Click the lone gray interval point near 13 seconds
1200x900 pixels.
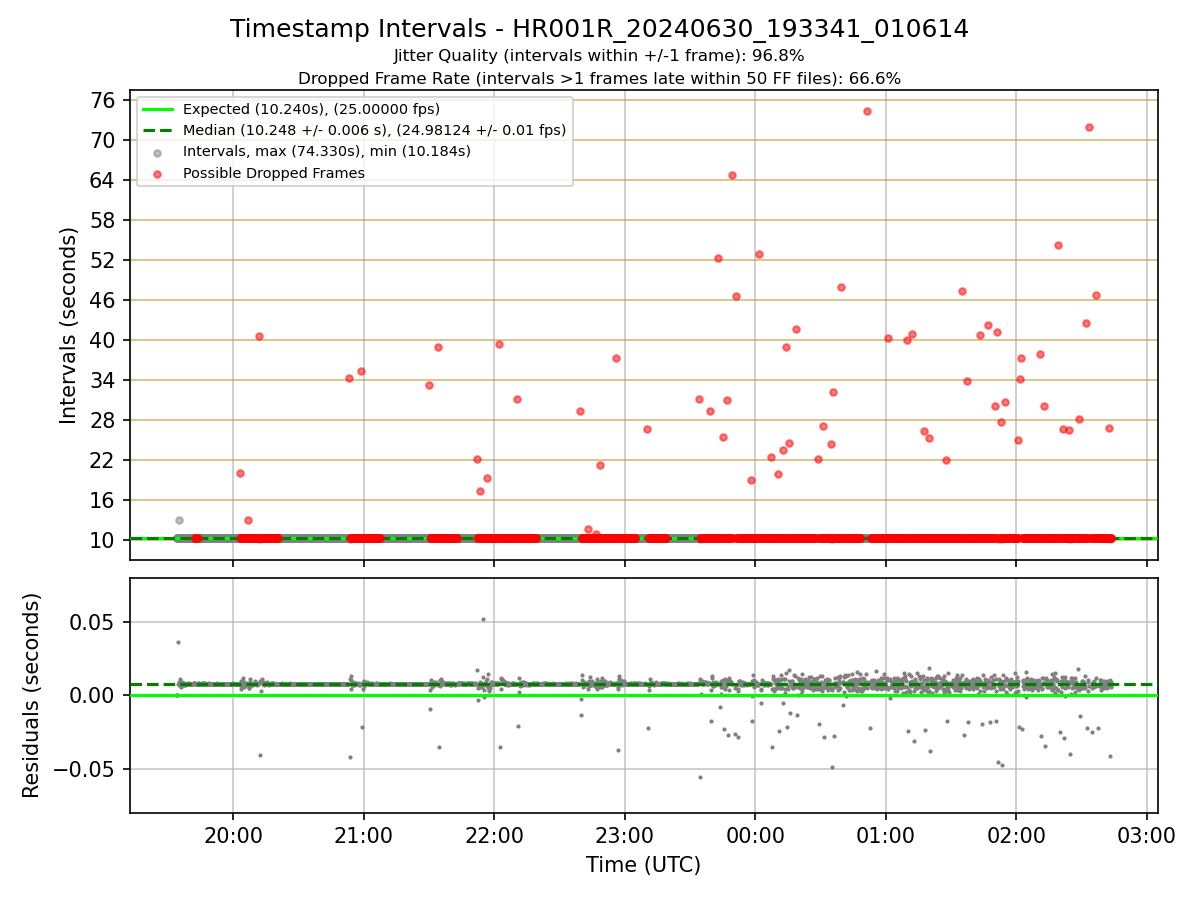[x=179, y=520]
